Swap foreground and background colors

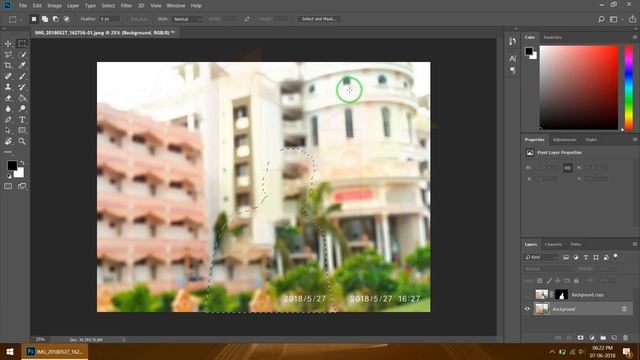point(22,163)
